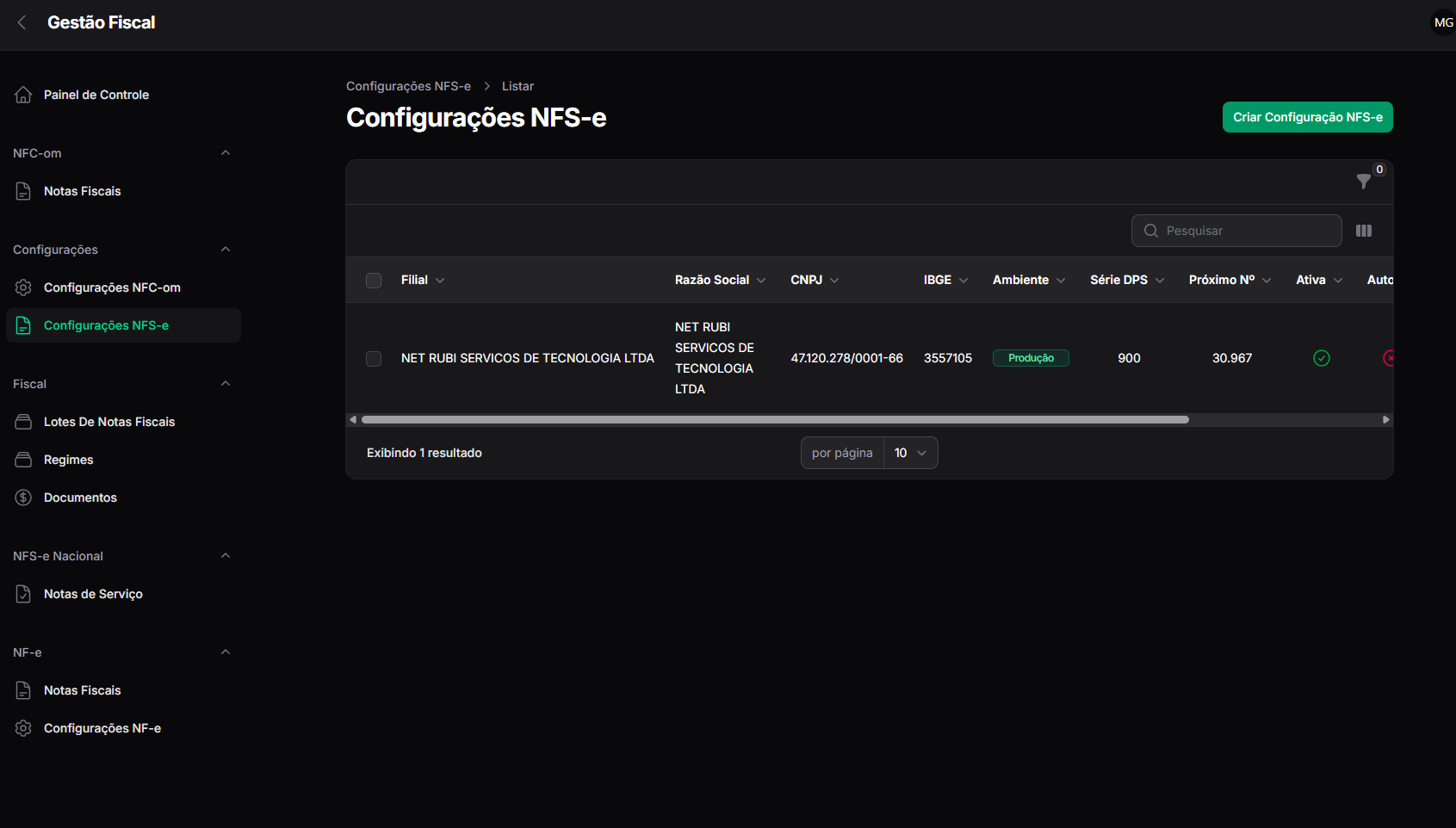Click the Configurações NFS-e breadcrumb link
Screen dimensions: 1456x828
[408, 86]
